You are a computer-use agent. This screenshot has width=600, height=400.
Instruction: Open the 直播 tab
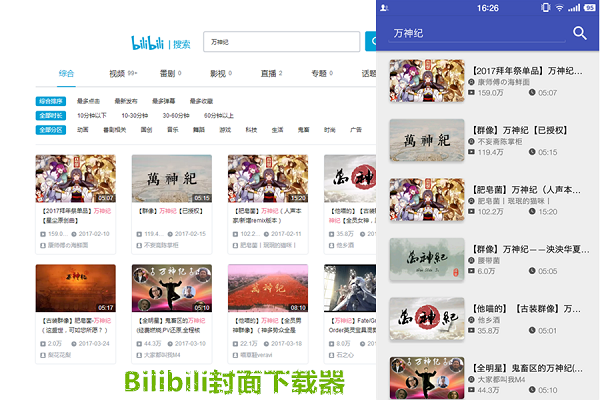click(x=271, y=73)
